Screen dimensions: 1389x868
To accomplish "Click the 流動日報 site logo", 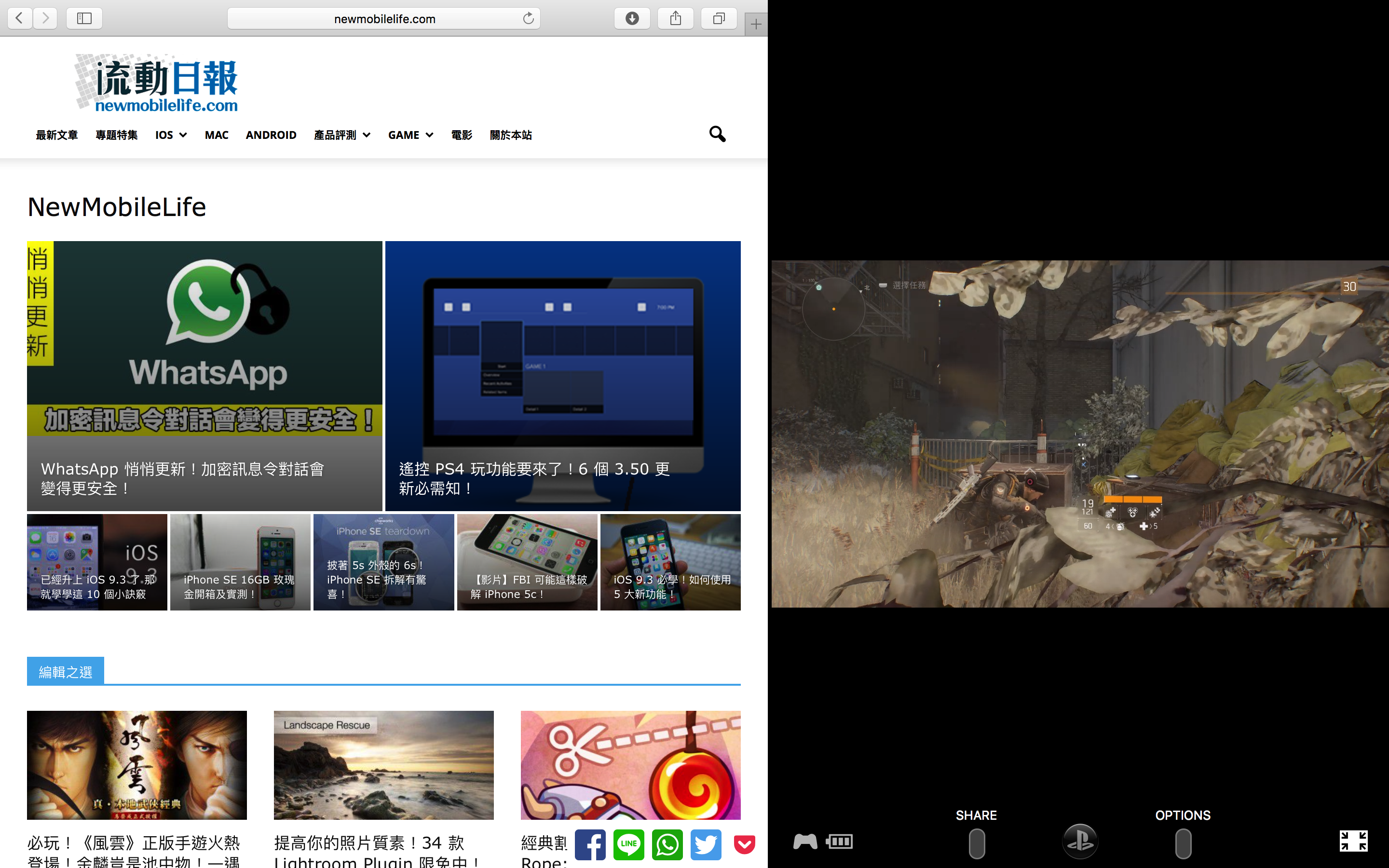I will [x=156, y=82].
